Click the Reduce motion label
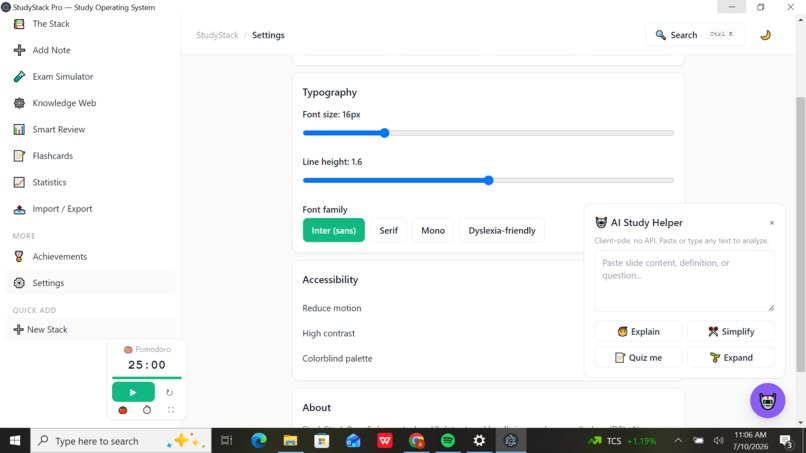The height and width of the screenshot is (453, 806). pyautogui.click(x=332, y=308)
